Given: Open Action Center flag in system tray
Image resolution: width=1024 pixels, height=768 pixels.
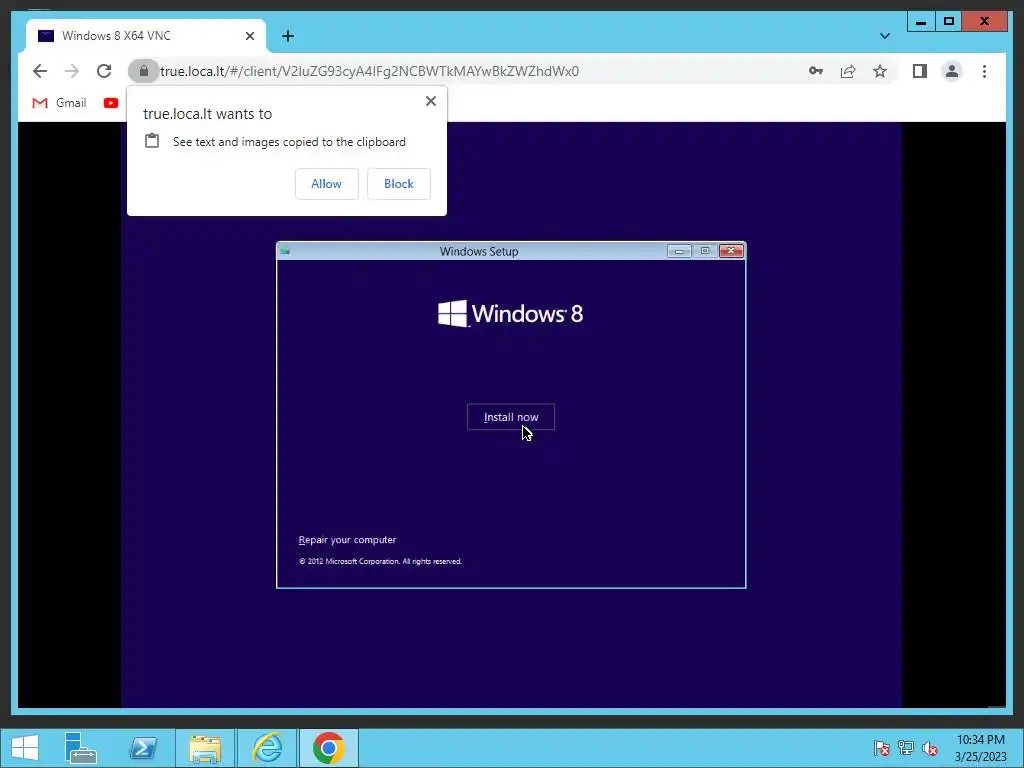Looking at the screenshot, I should (x=881, y=748).
